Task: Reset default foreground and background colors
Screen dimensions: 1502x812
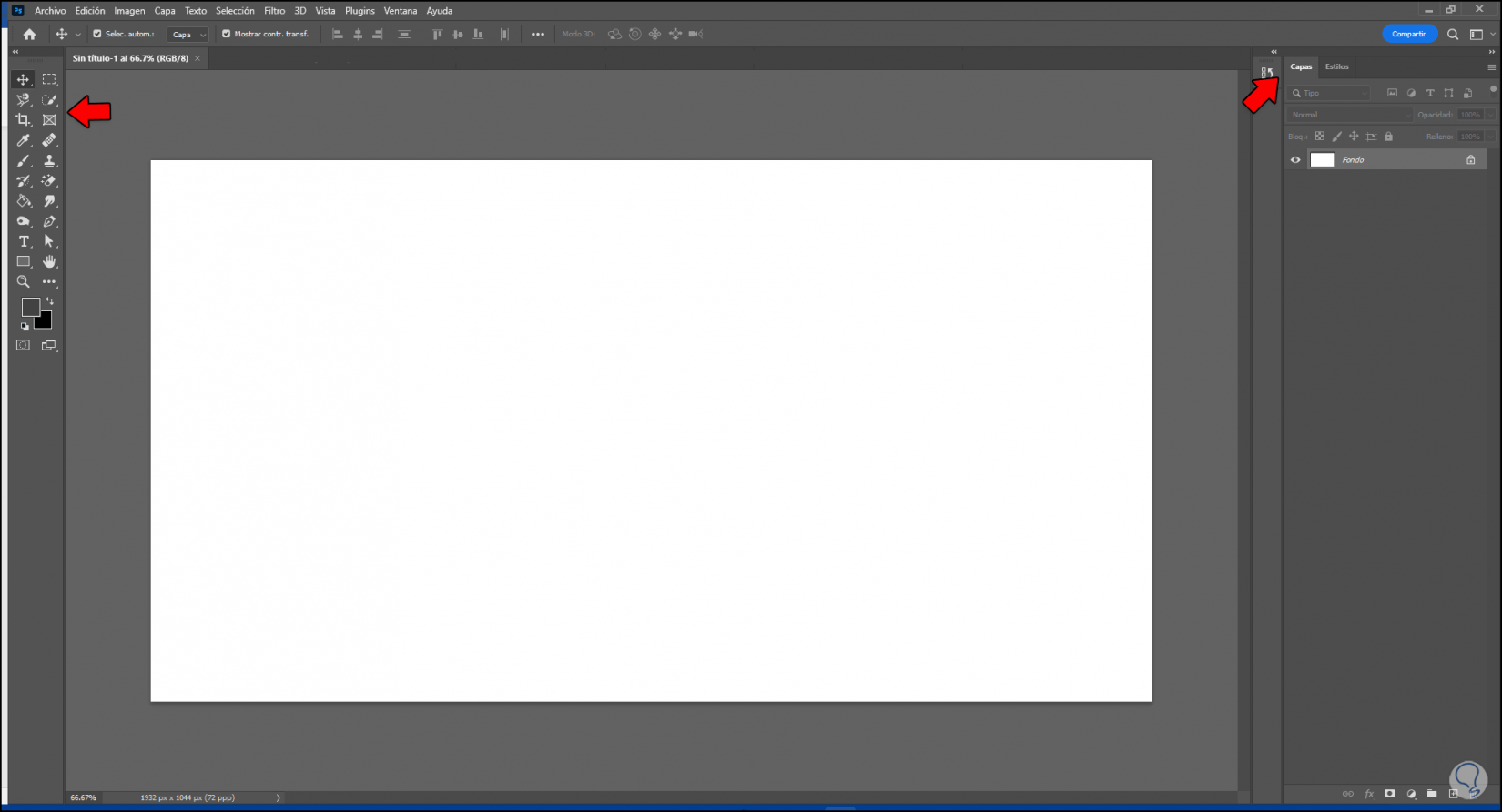Action: click(25, 326)
